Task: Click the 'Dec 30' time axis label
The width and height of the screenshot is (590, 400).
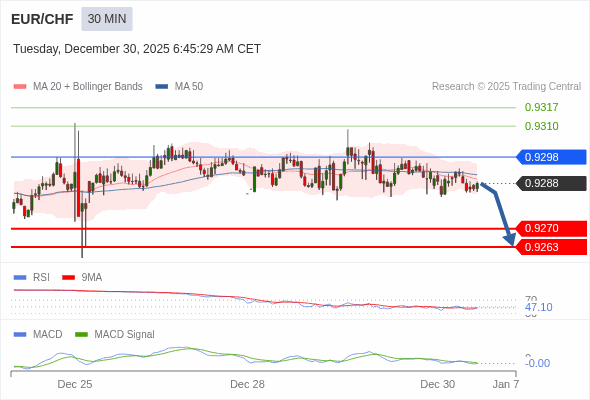Action: 438,385
